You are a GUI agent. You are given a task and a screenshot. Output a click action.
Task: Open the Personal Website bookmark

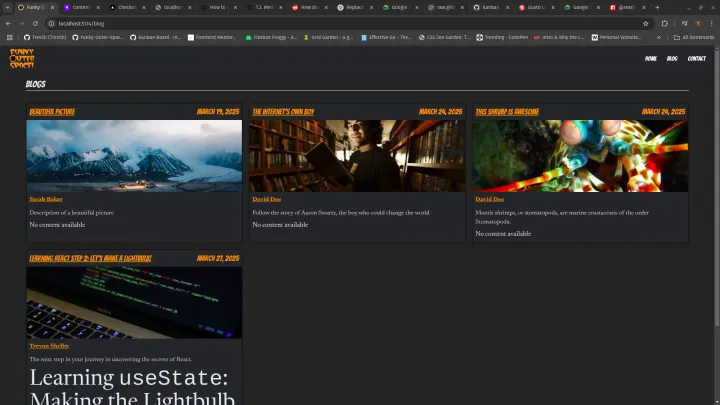pyautogui.click(x=616, y=37)
